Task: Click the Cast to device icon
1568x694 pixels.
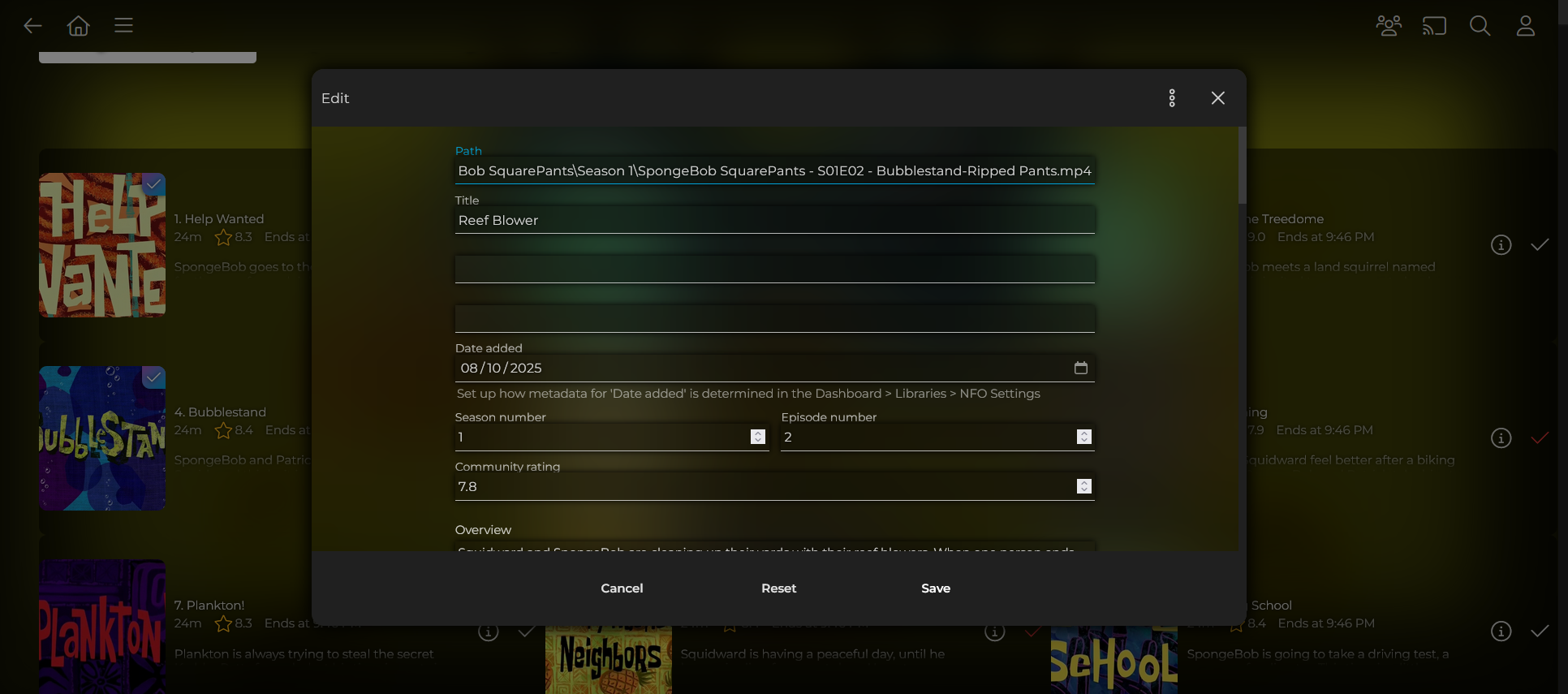Action: click(x=1434, y=26)
